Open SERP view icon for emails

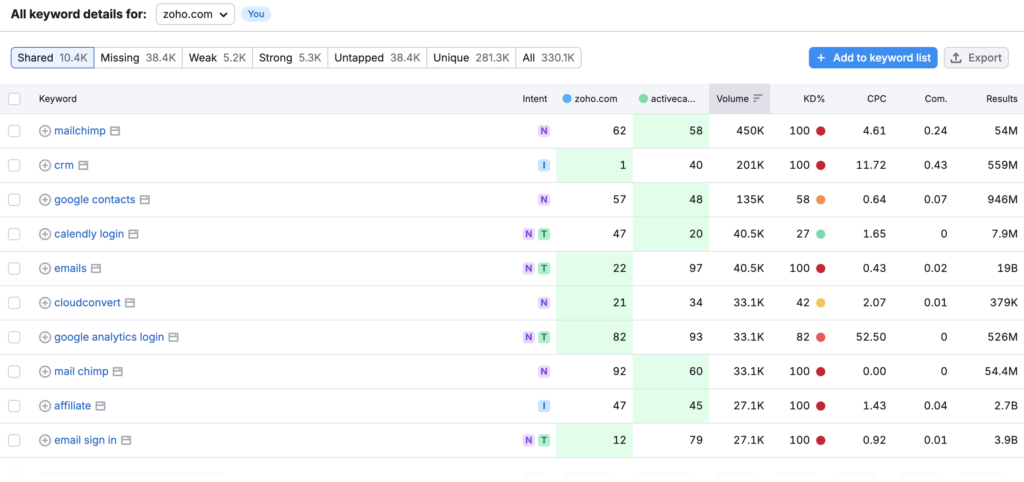coord(96,268)
